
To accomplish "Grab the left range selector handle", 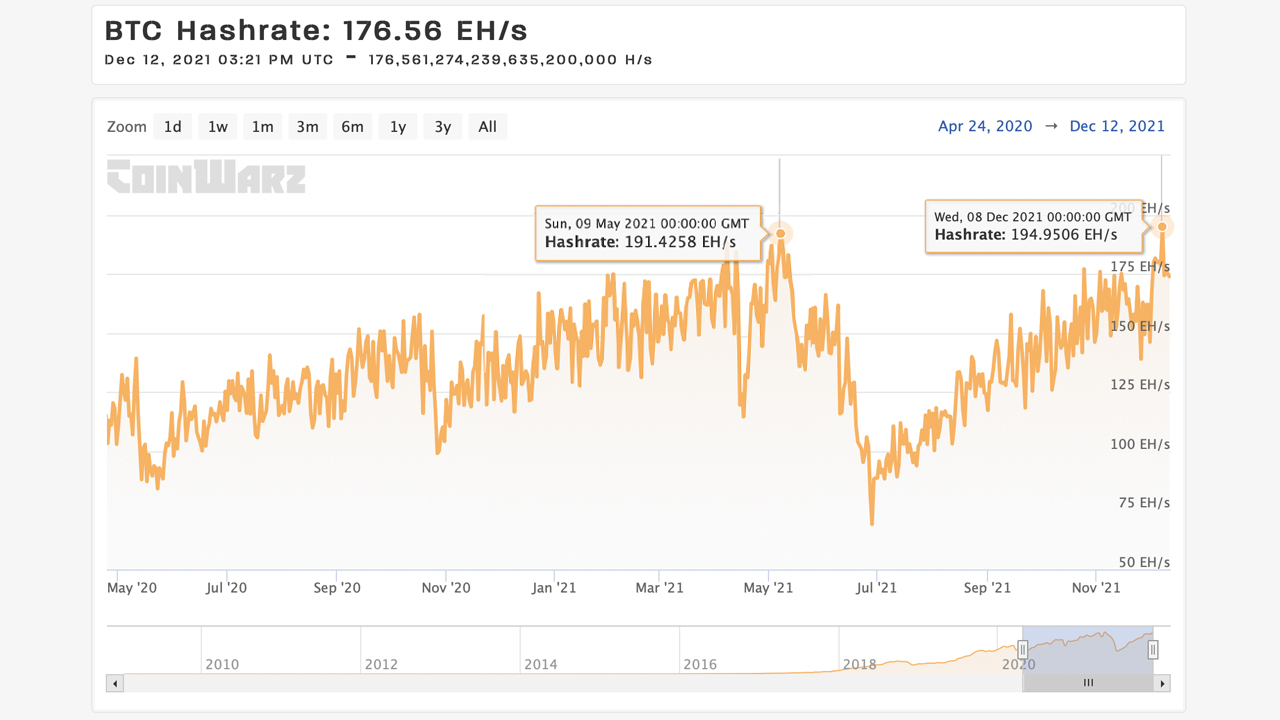I will (1022, 649).
